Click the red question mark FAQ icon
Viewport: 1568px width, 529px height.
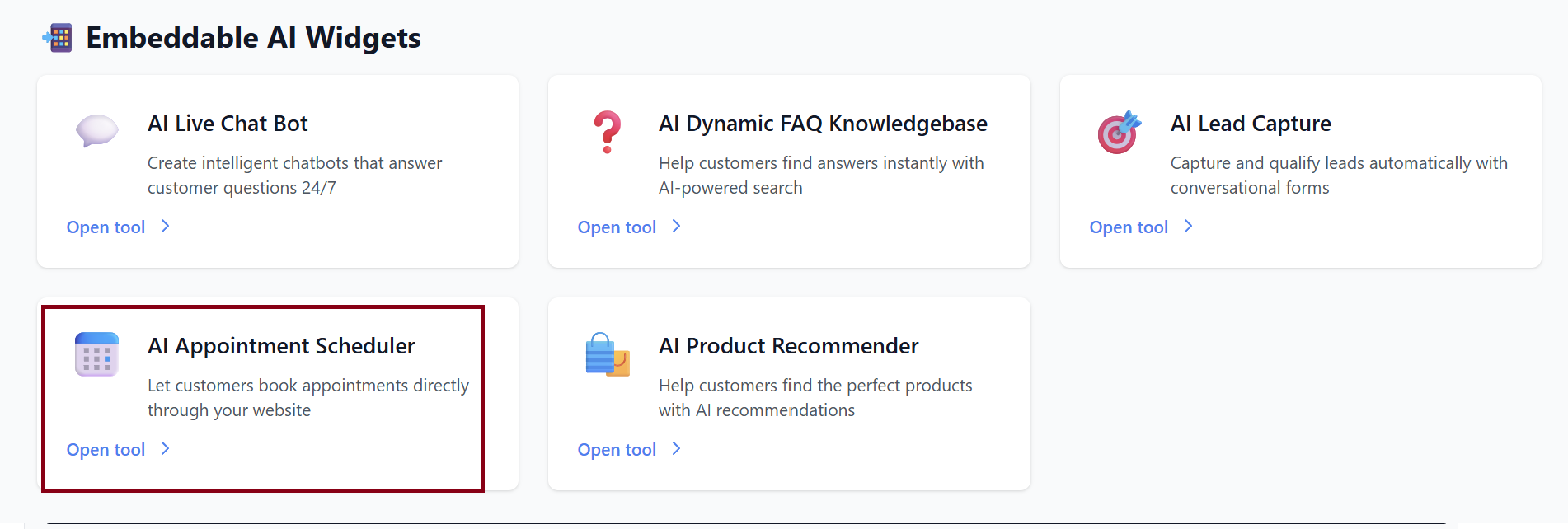608,132
